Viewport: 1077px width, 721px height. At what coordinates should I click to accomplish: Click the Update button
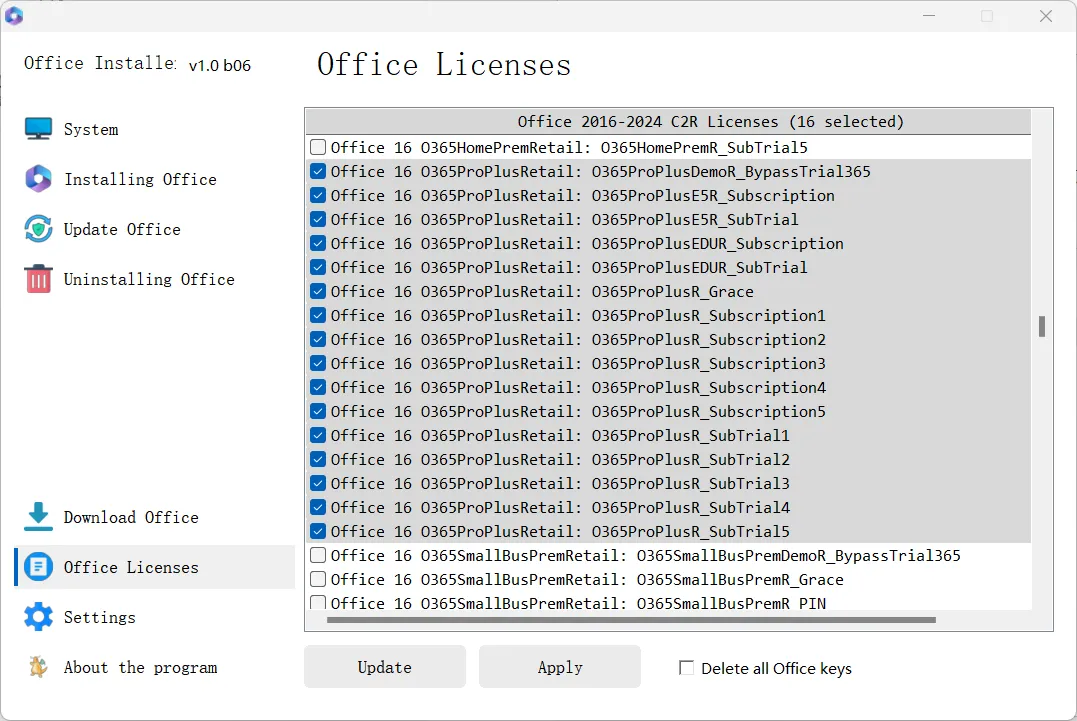385,667
